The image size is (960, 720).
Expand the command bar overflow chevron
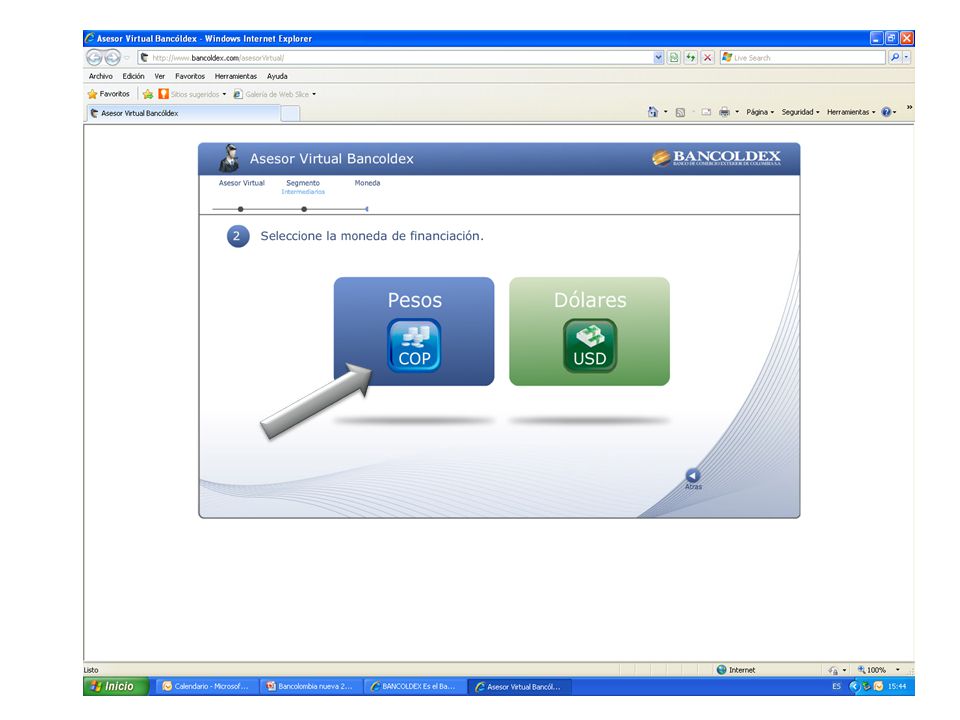[x=909, y=108]
